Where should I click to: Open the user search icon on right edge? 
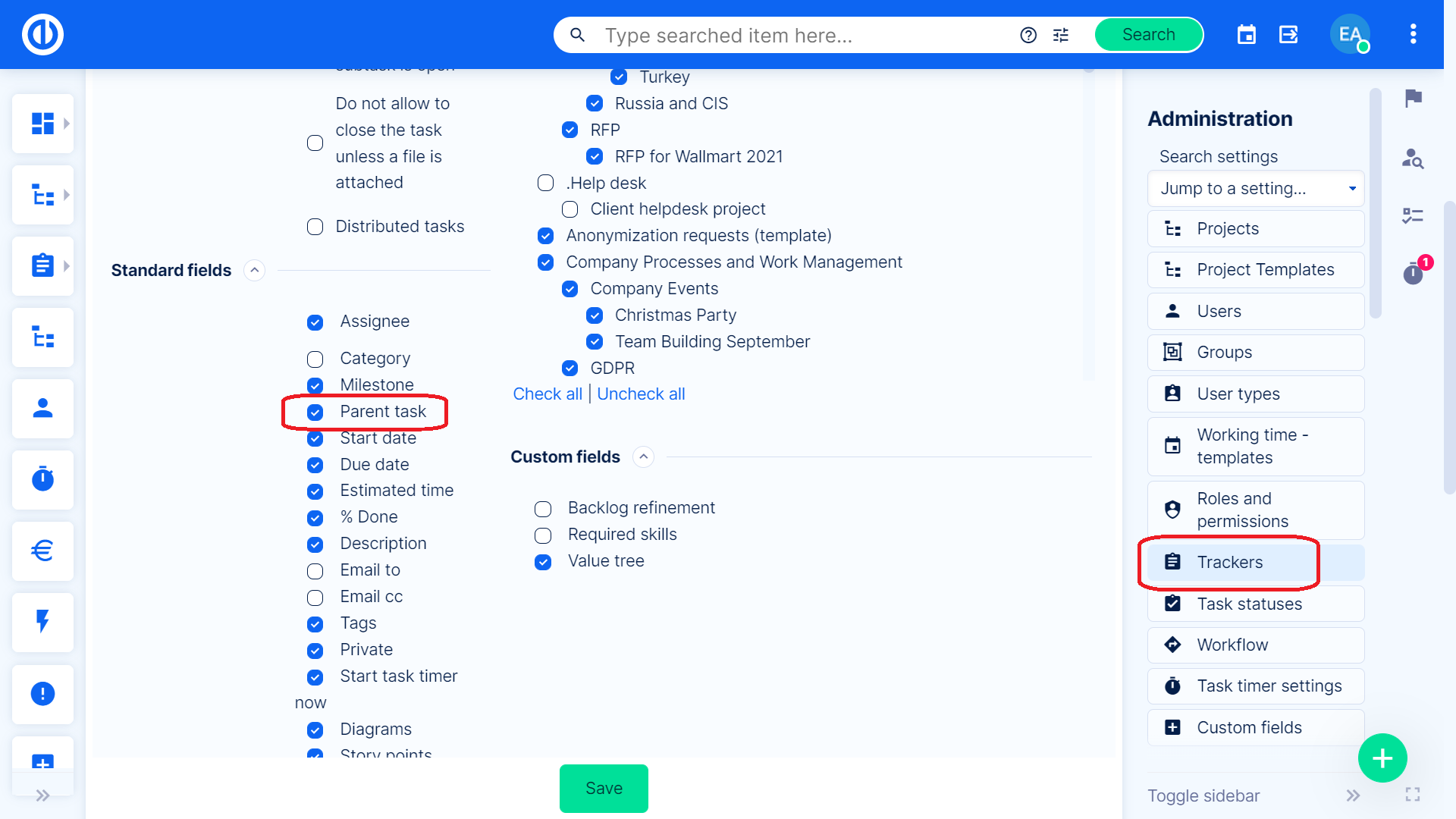1413,159
